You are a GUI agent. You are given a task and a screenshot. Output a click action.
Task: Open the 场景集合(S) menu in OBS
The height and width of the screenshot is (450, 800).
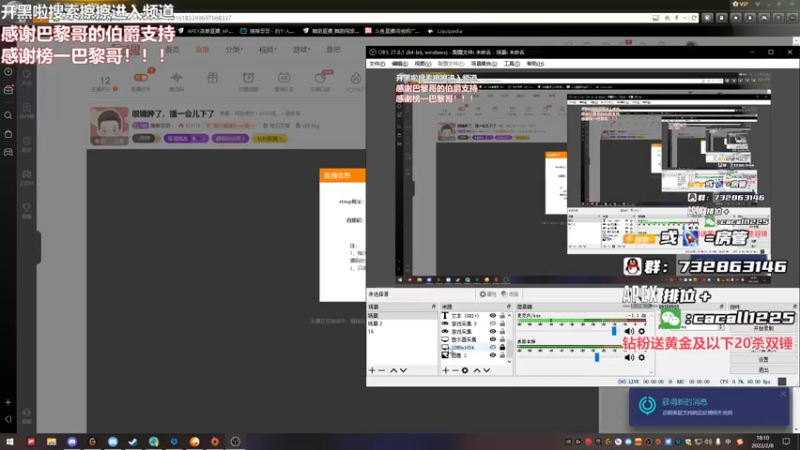(x=484, y=64)
